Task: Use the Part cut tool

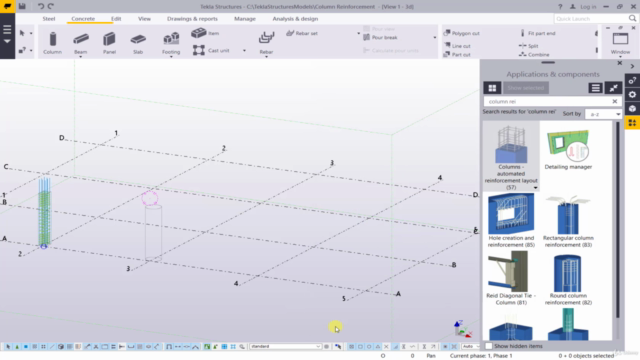Action: (x=457, y=54)
